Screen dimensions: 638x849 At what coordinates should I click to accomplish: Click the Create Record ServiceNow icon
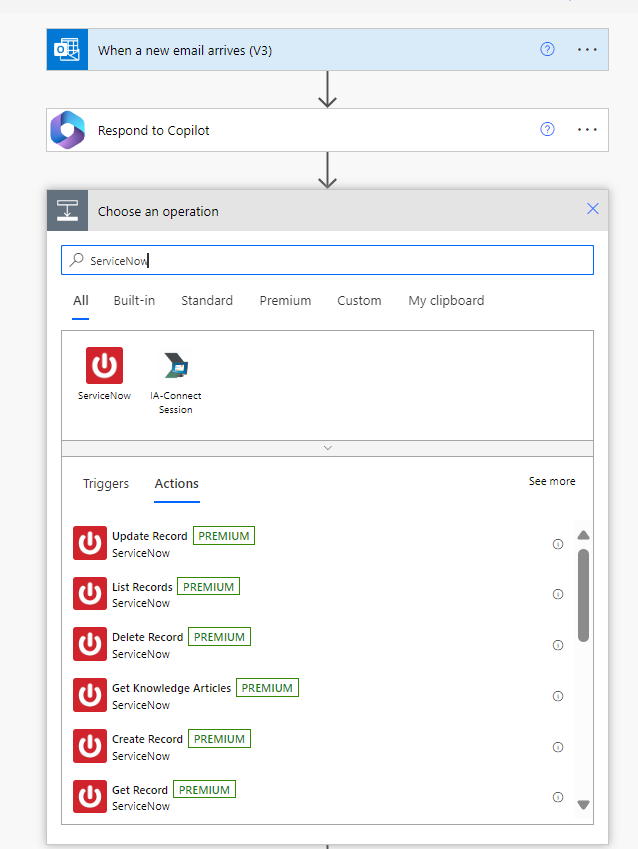pos(90,746)
